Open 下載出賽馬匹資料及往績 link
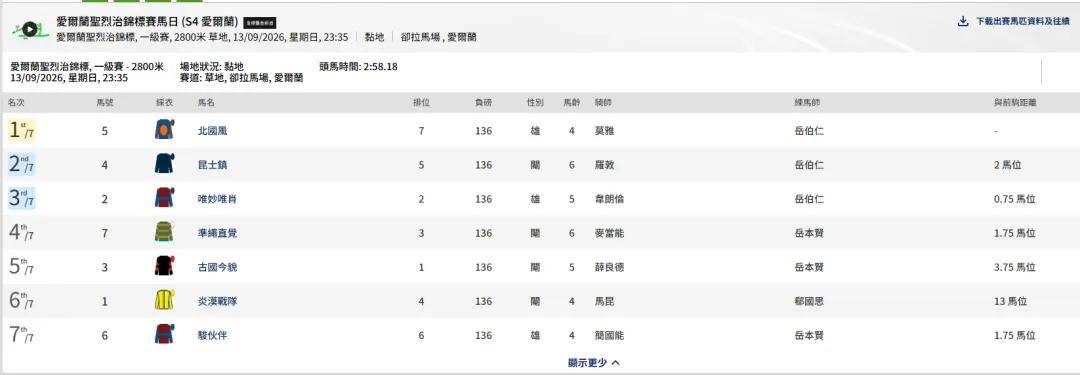This screenshot has width=1080, height=375. [1024, 21]
